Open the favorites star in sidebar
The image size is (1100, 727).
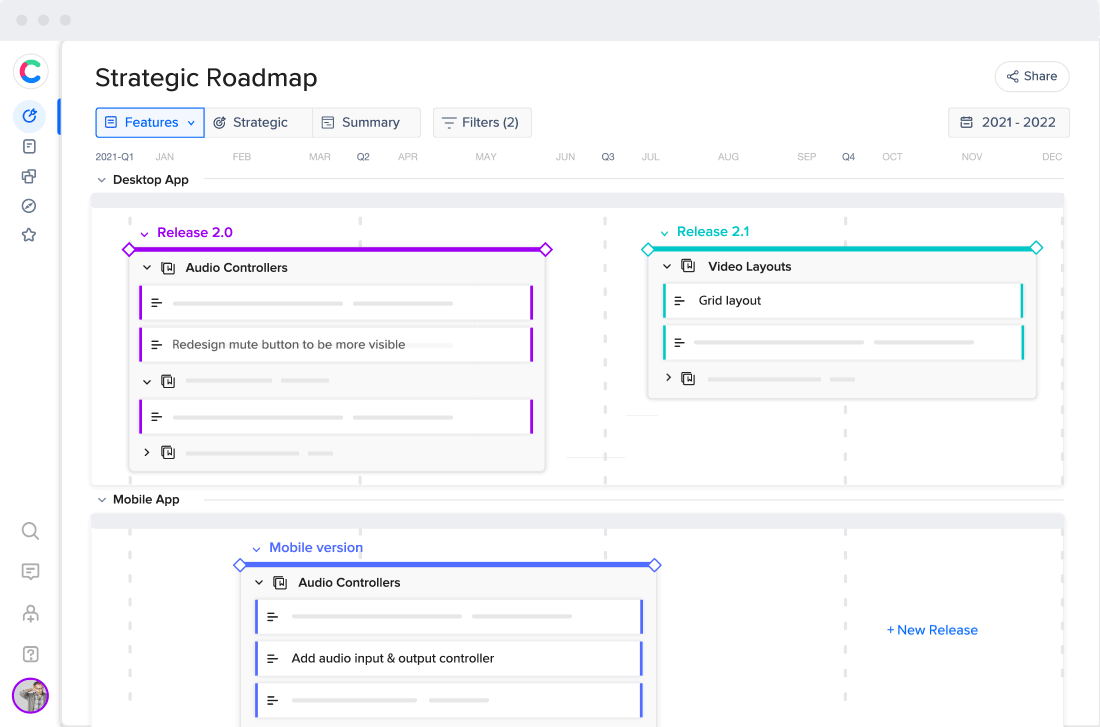[x=29, y=235]
